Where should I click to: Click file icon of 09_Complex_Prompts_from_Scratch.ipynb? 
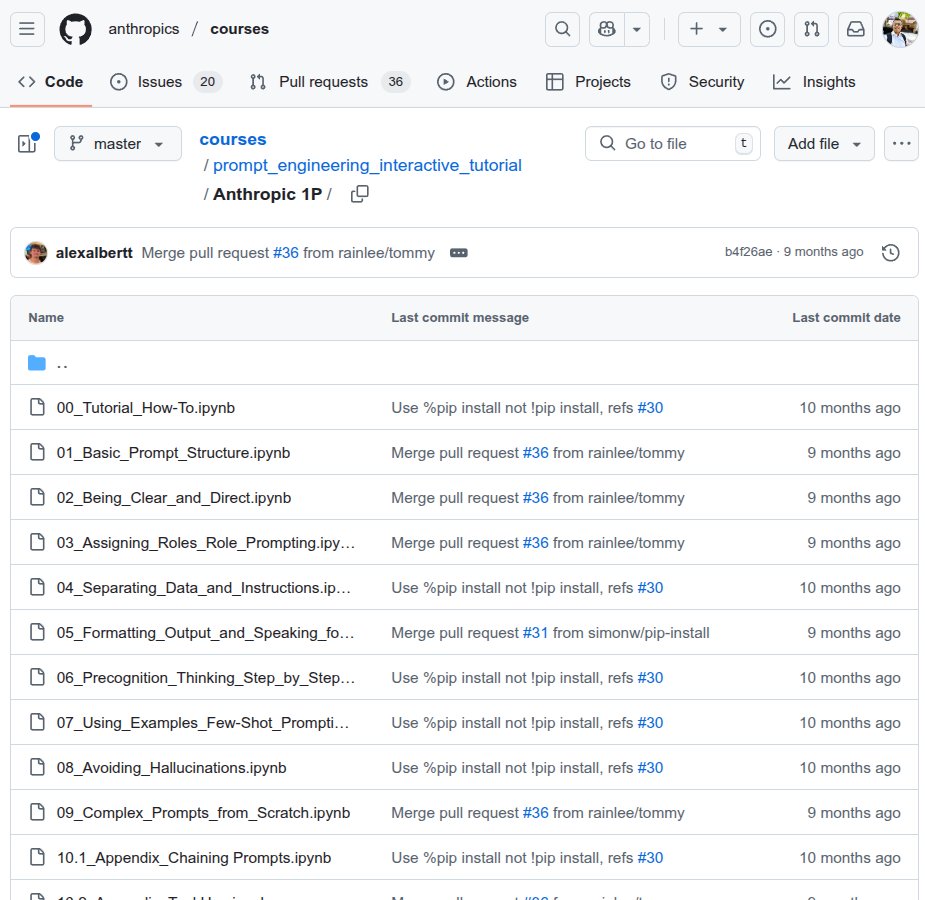pyautogui.click(x=37, y=812)
